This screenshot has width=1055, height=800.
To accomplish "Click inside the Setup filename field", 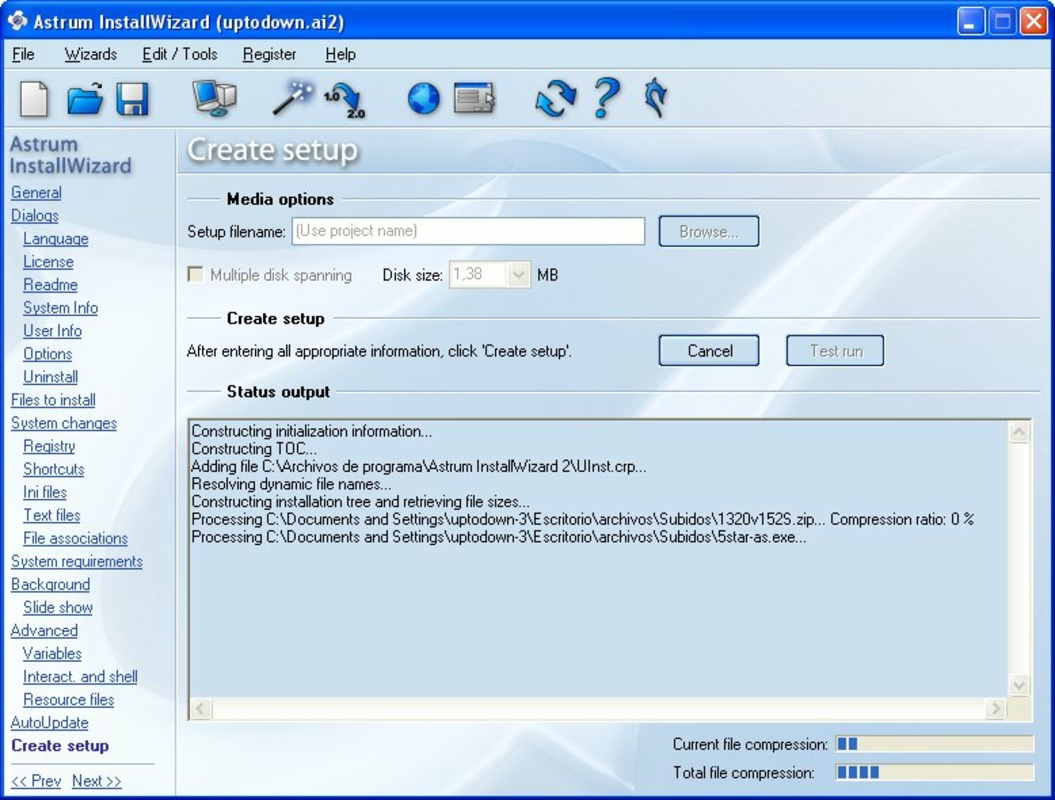I will 470,231.
